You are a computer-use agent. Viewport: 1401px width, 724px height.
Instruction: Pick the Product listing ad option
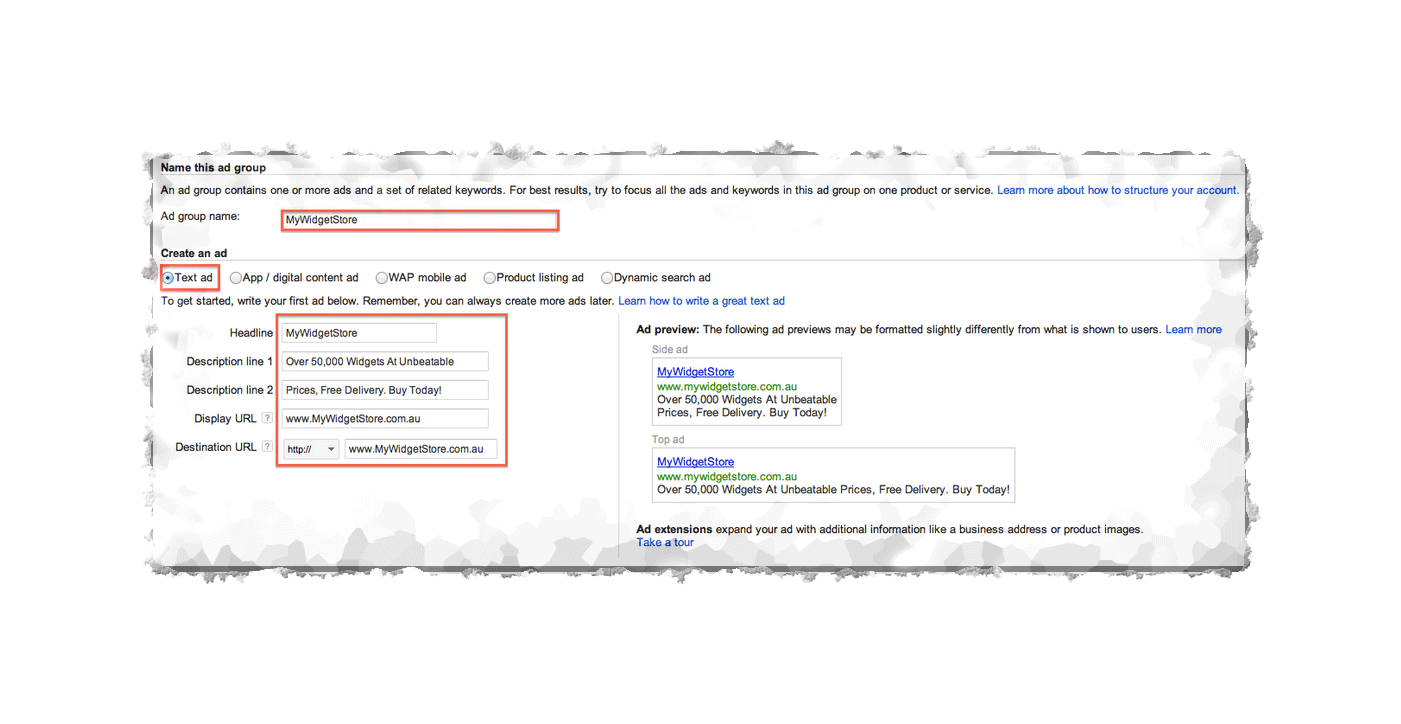490,278
